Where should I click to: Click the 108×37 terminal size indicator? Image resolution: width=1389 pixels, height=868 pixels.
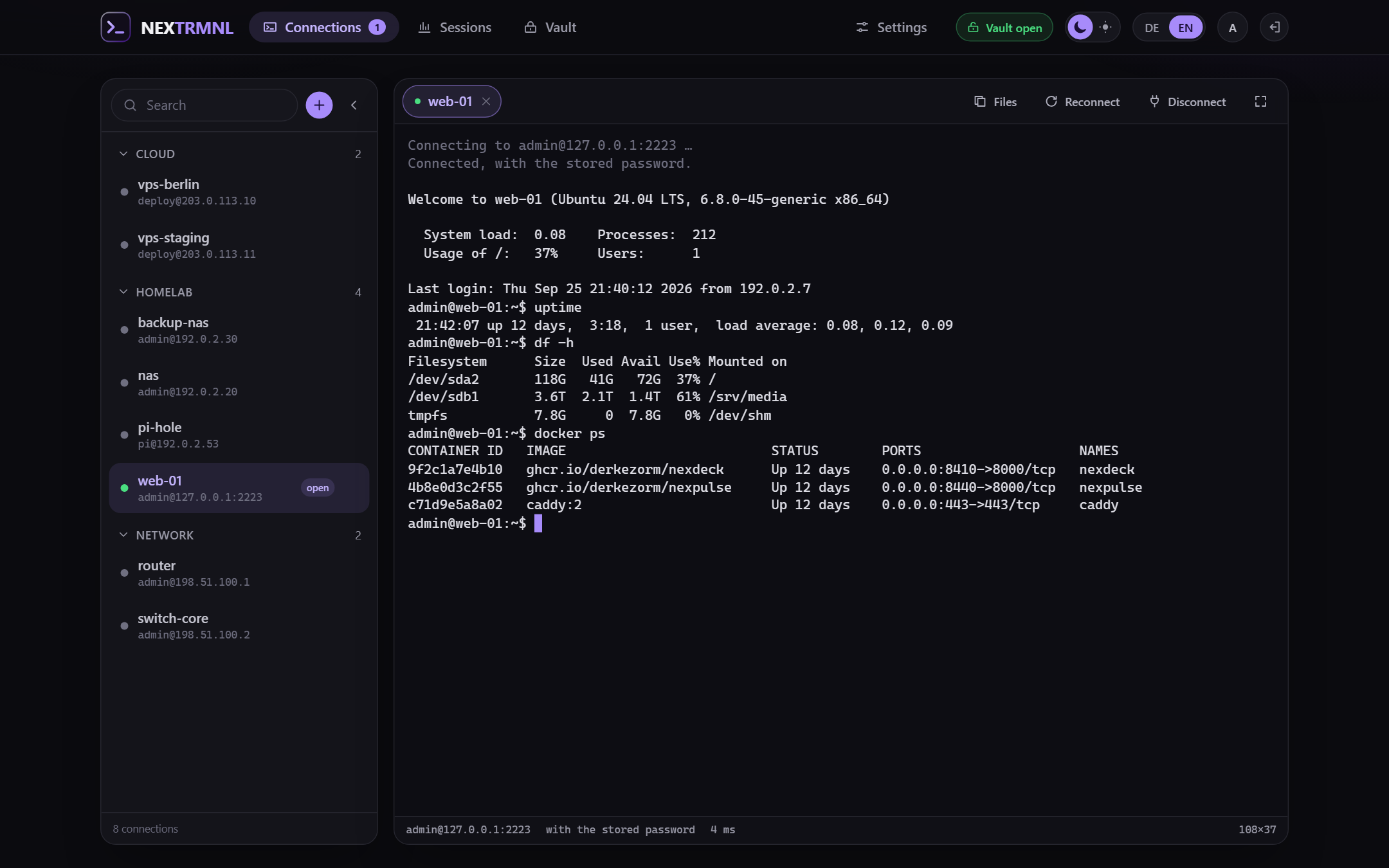1257,829
